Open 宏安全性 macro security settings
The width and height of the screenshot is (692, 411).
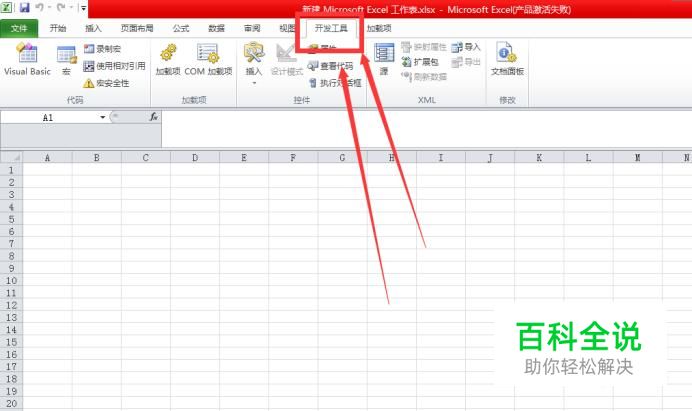pos(106,83)
